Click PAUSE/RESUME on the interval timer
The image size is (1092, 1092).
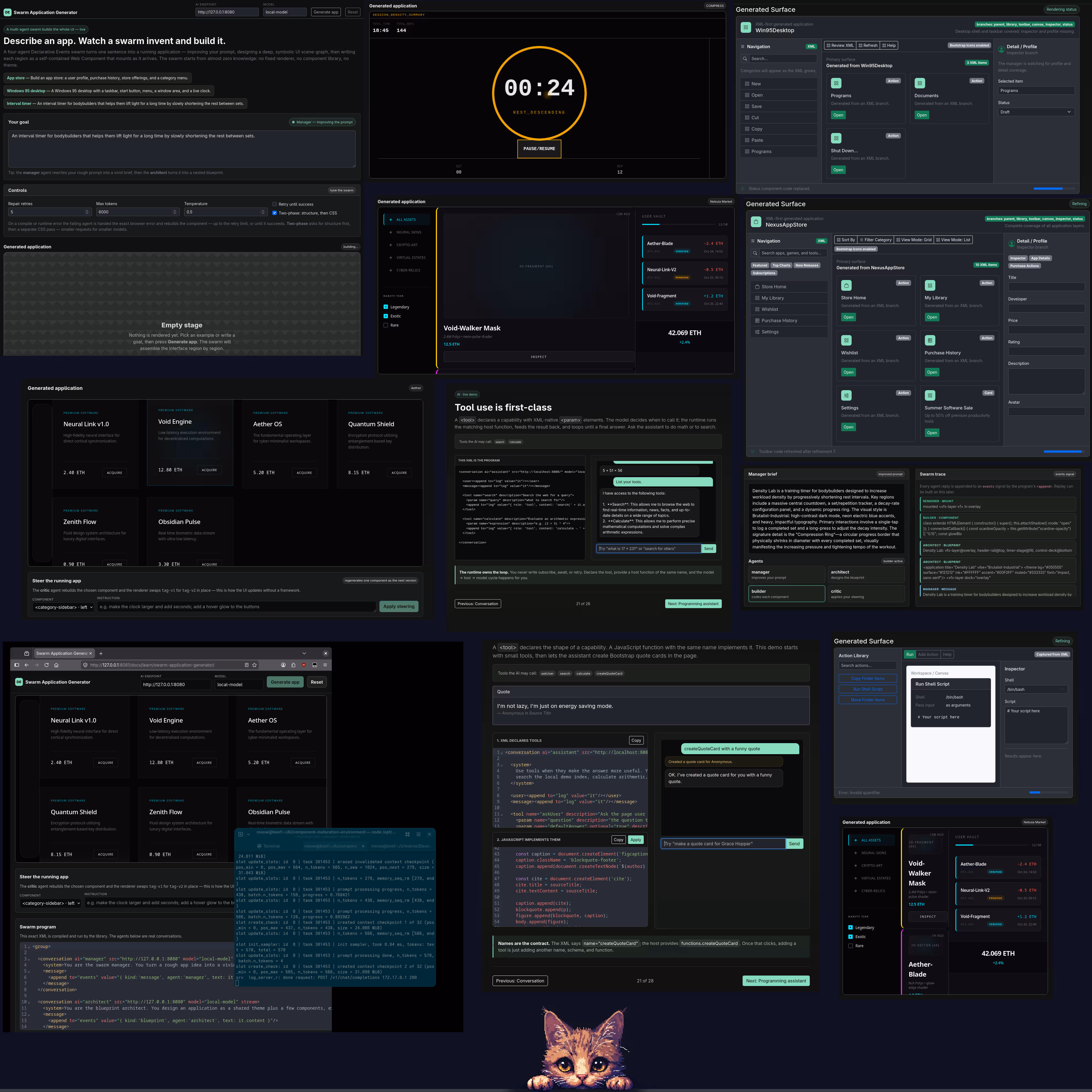(539, 149)
